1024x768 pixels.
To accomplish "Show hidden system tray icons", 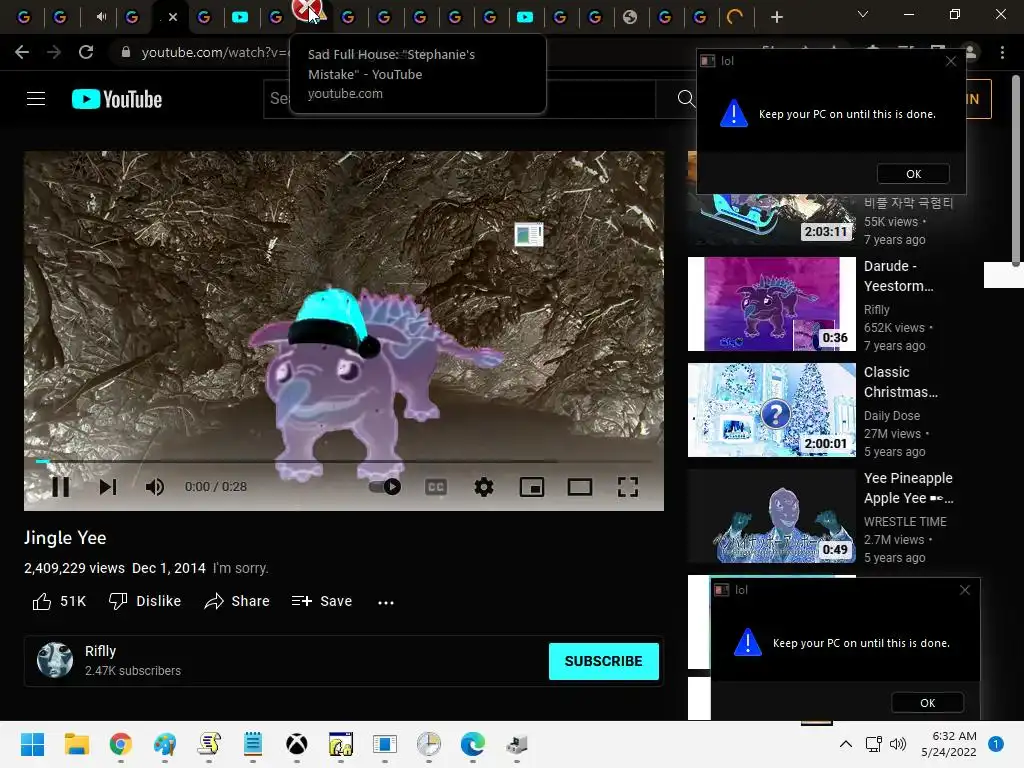I will coord(846,744).
